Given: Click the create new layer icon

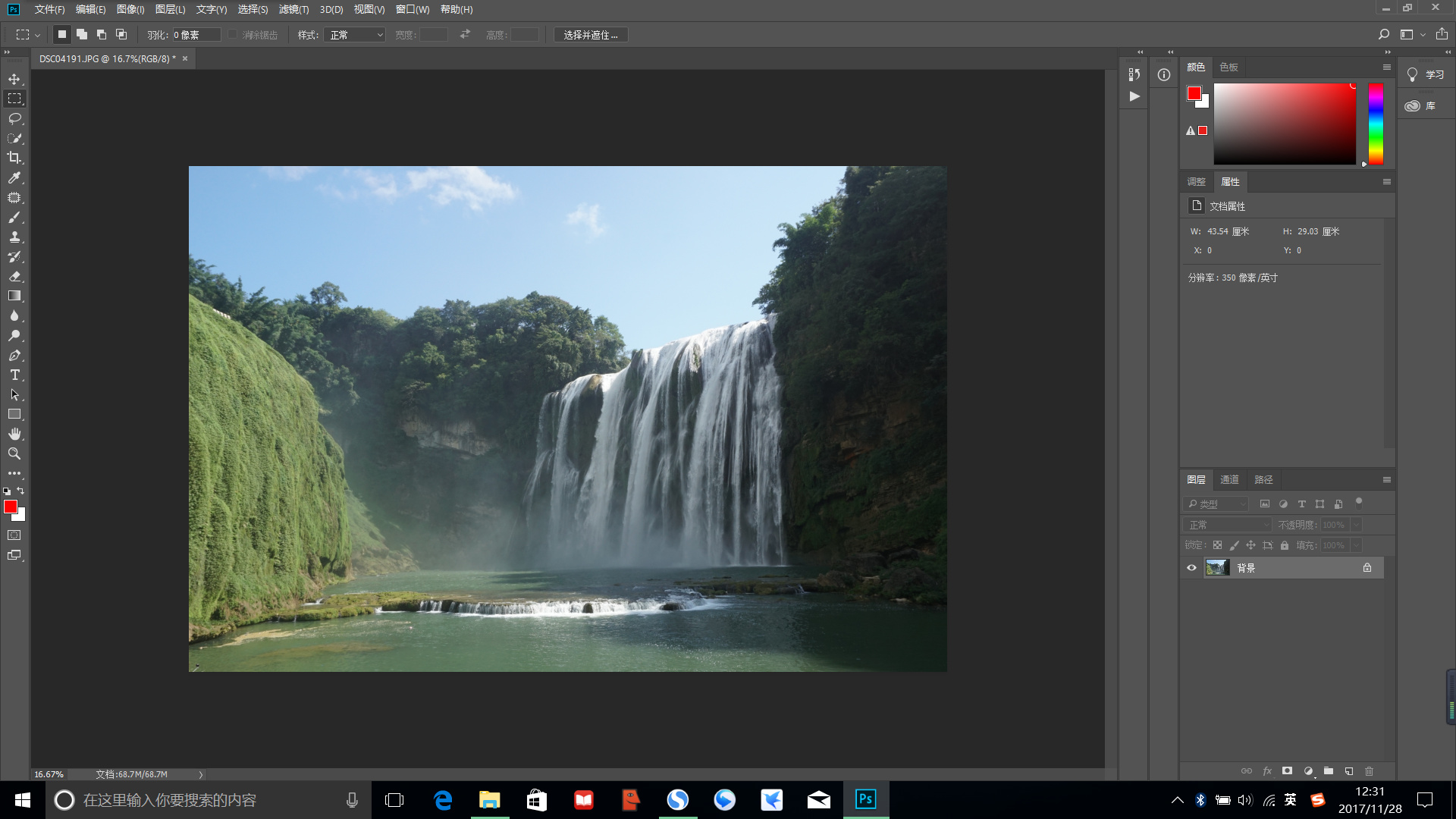Looking at the screenshot, I should click(x=1349, y=771).
